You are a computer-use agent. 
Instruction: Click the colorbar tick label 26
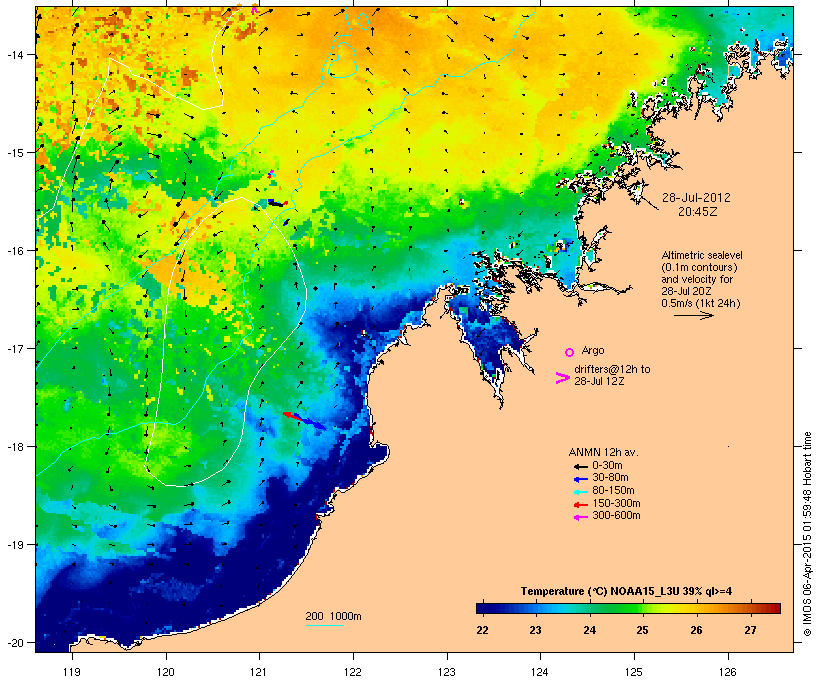696,630
